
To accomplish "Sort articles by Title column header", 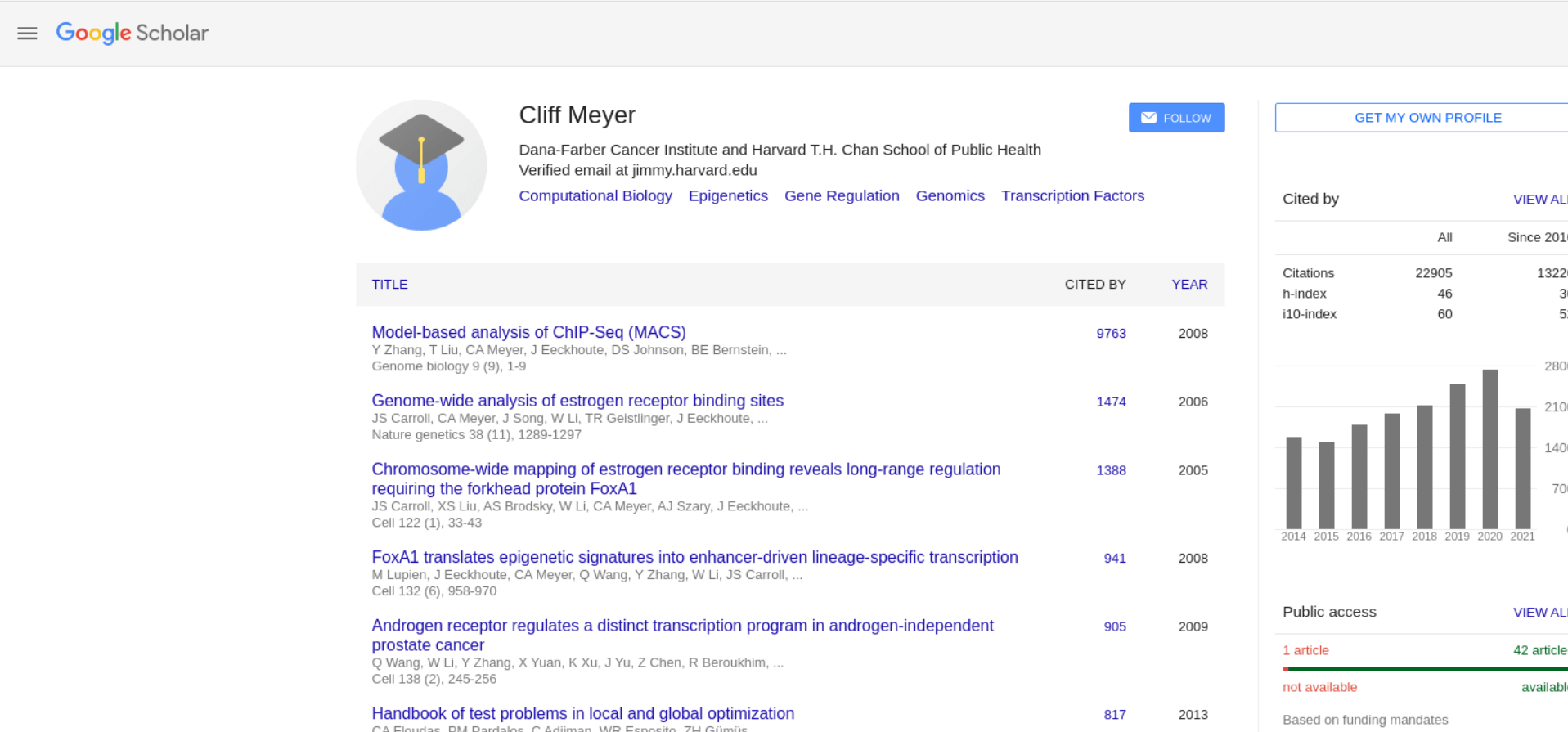I will 389,285.
